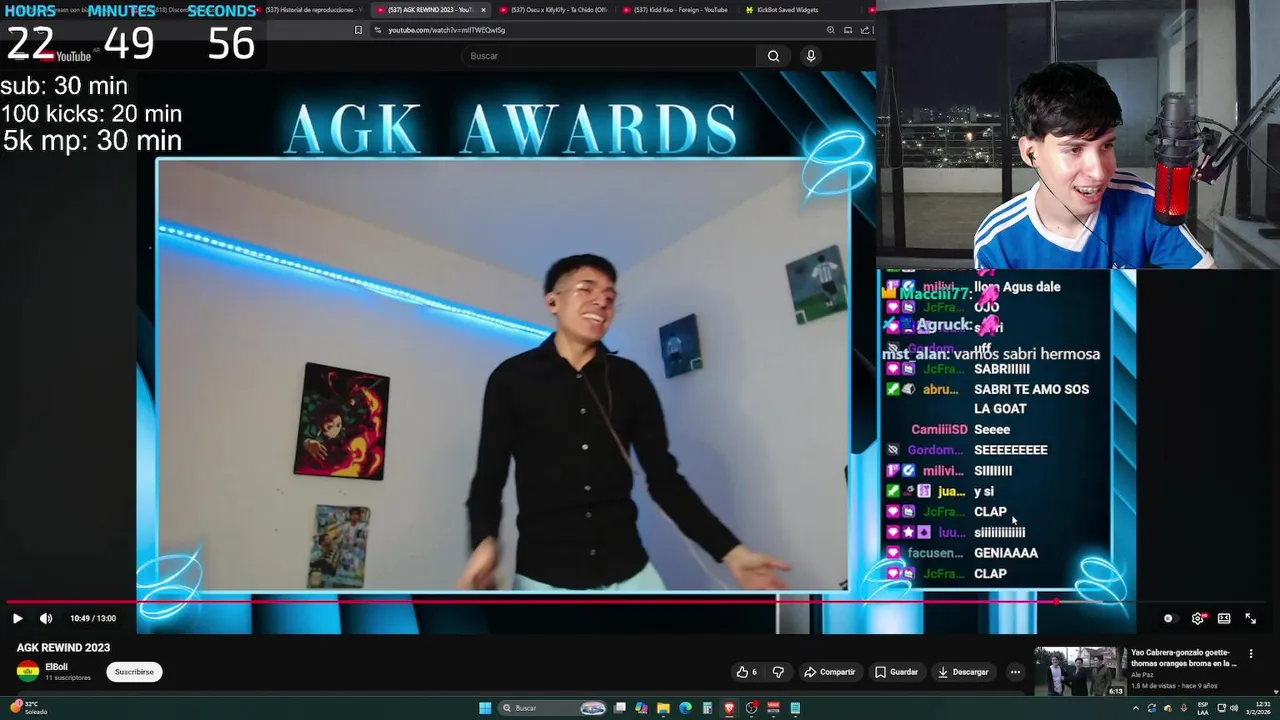
Task: Open the Task View taskbar icon
Action: (x=620, y=708)
